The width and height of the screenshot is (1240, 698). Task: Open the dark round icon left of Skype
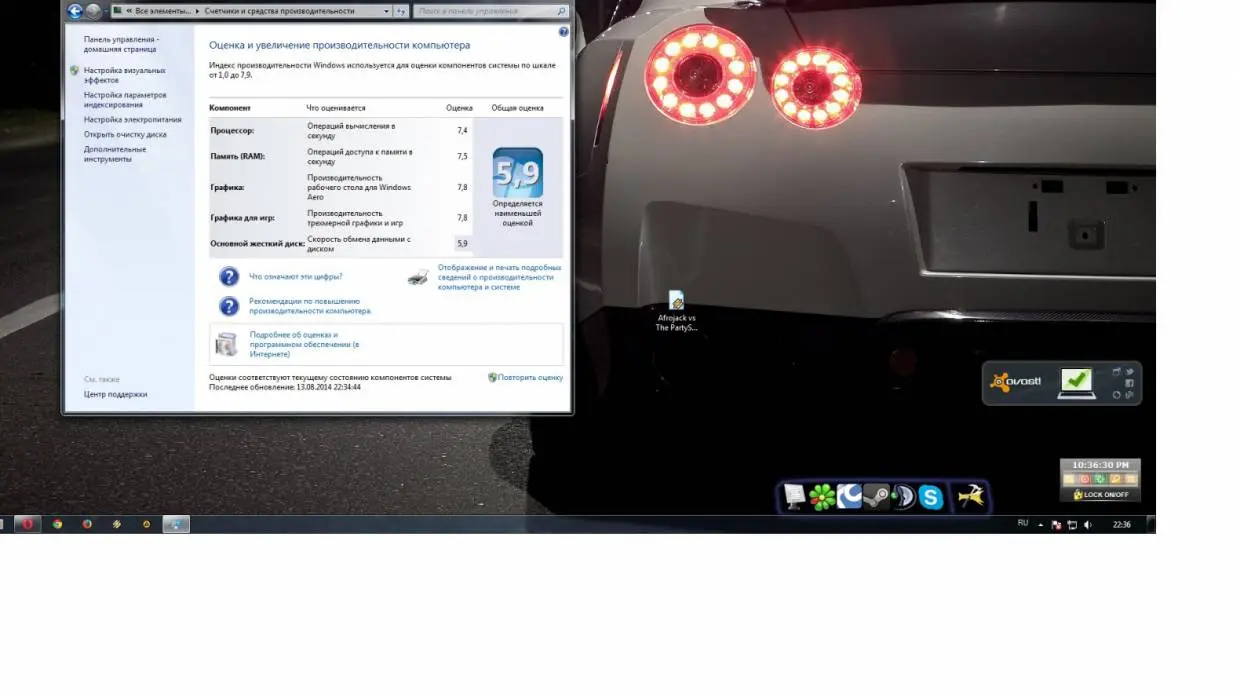(x=903, y=496)
